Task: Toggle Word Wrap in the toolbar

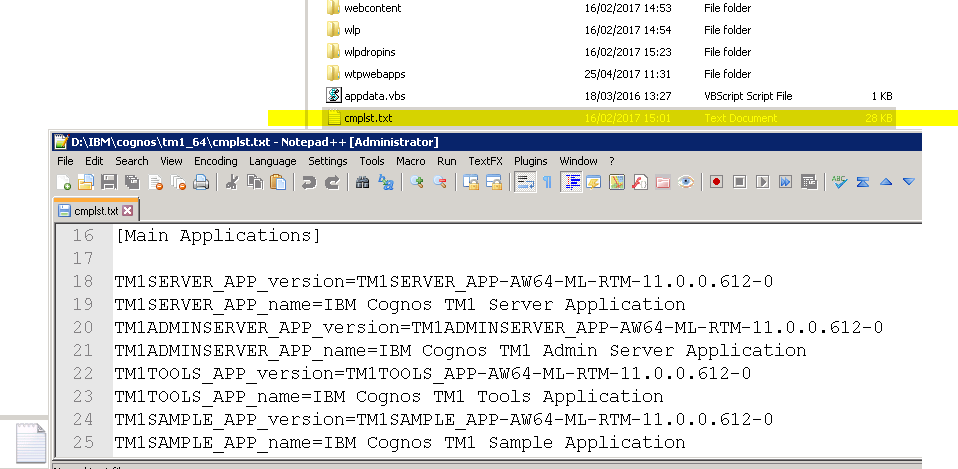Action: tap(524, 182)
